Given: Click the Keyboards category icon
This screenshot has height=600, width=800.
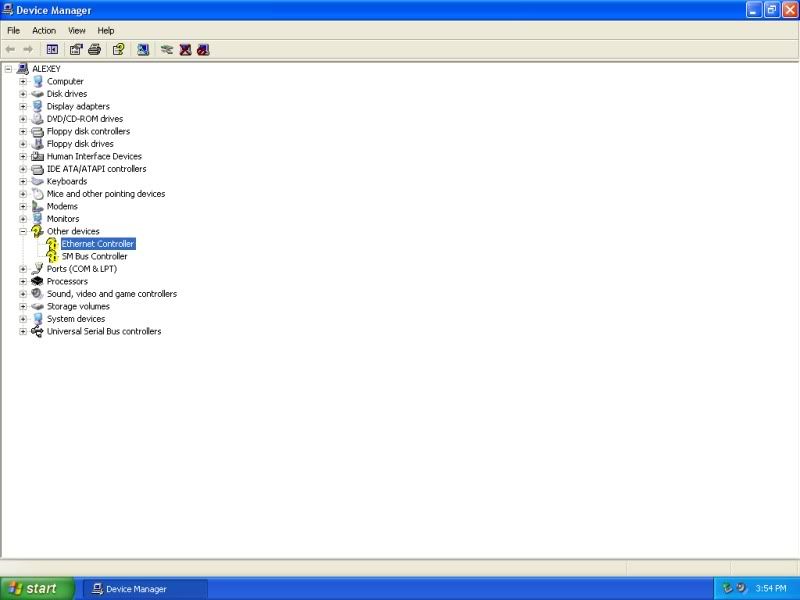Looking at the screenshot, I should [x=37, y=181].
